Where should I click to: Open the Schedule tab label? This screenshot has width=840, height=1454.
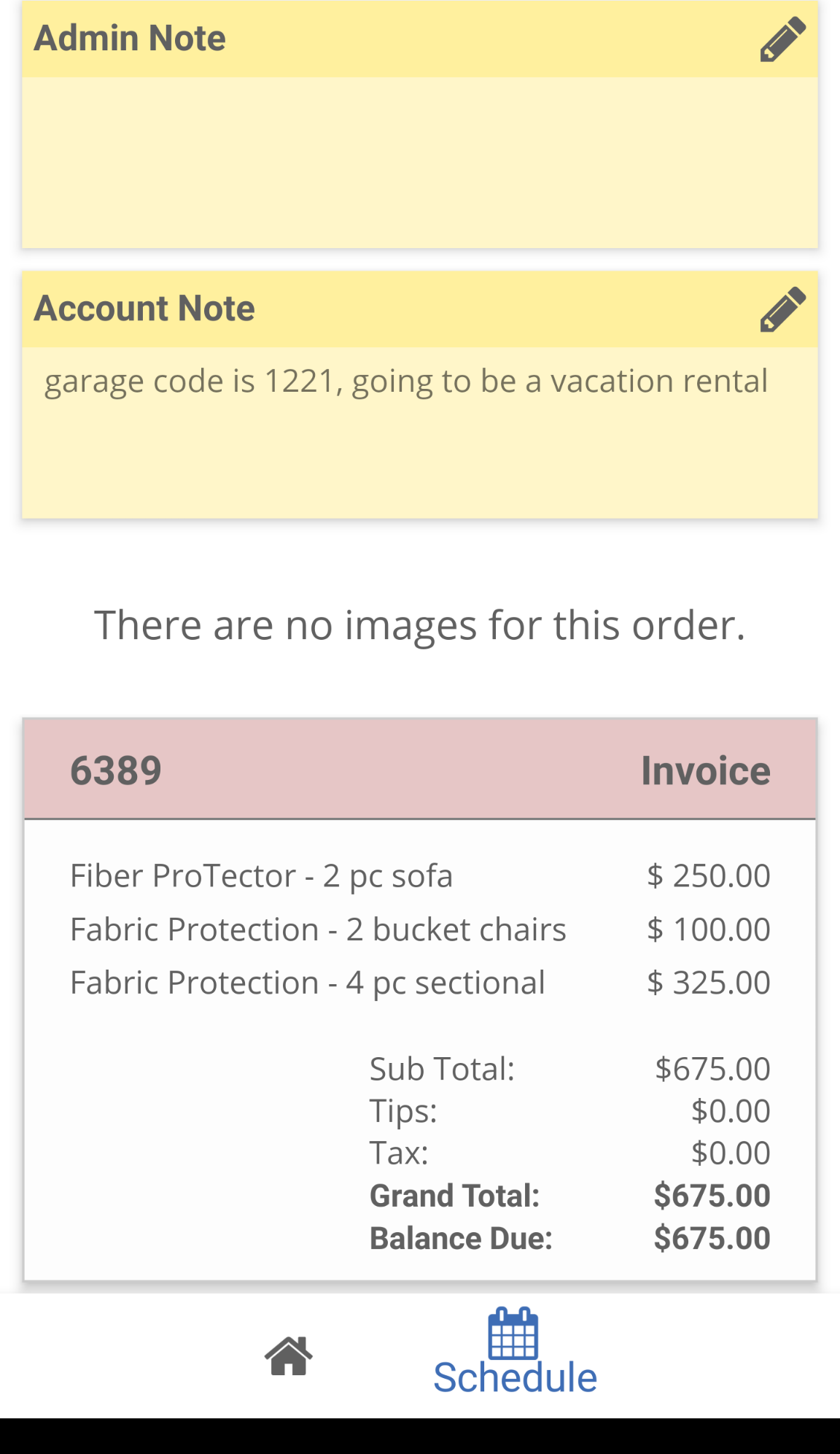click(515, 1378)
